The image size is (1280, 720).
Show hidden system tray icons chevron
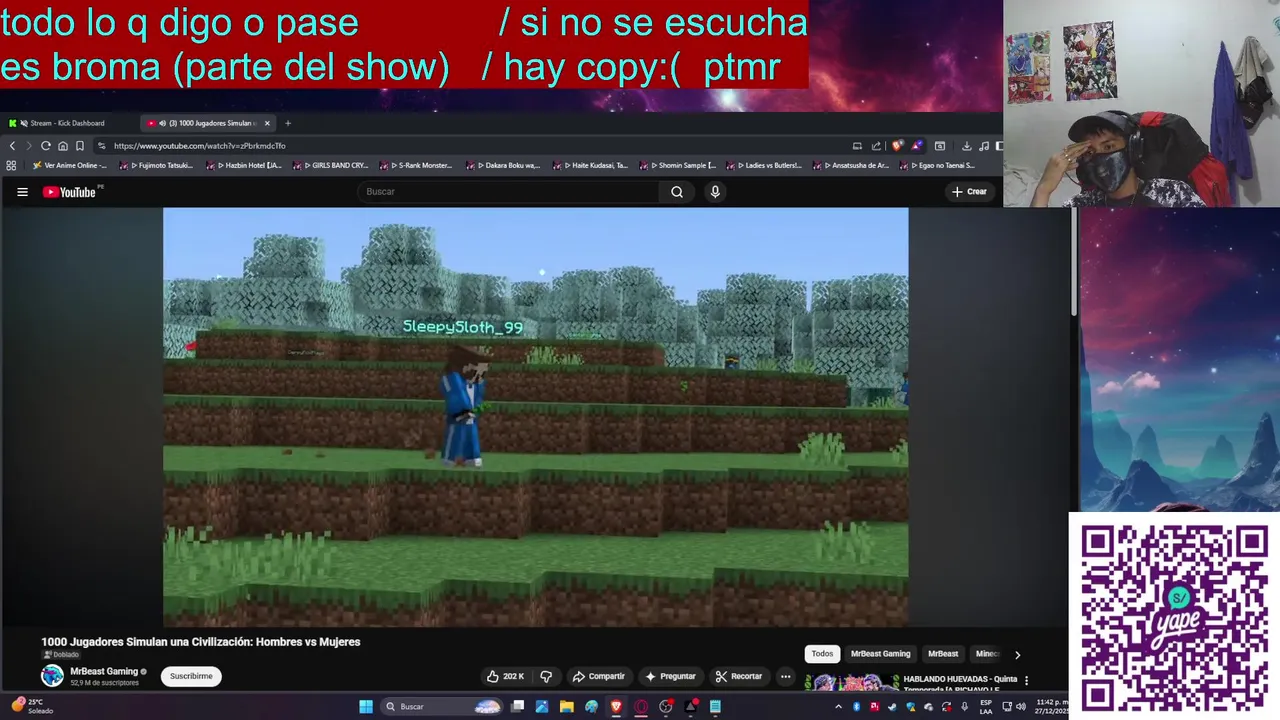click(838, 707)
